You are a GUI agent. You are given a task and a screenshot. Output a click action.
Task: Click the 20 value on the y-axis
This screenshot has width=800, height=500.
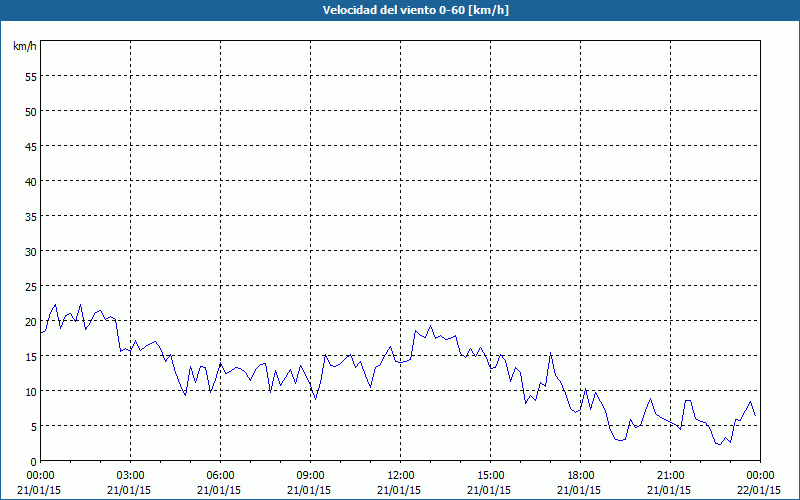point(31,321)
